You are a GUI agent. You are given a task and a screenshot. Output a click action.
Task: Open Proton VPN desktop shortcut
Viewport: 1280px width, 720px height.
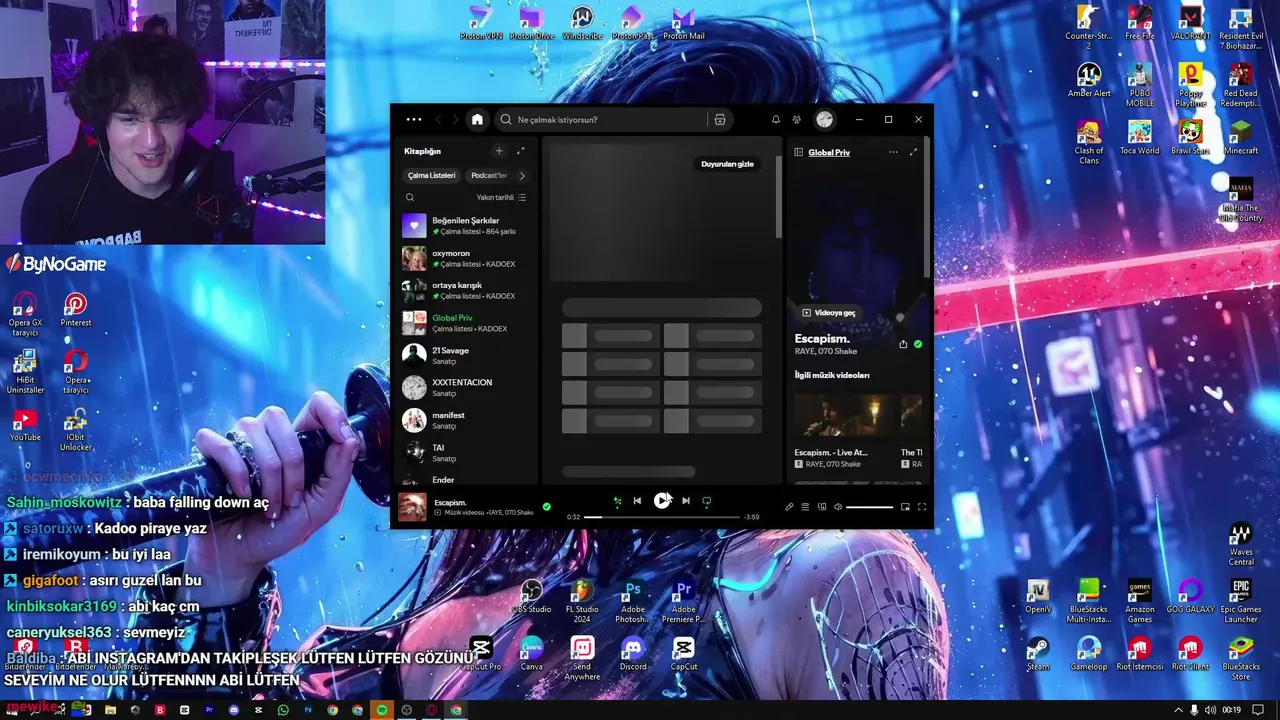(481, 23)
